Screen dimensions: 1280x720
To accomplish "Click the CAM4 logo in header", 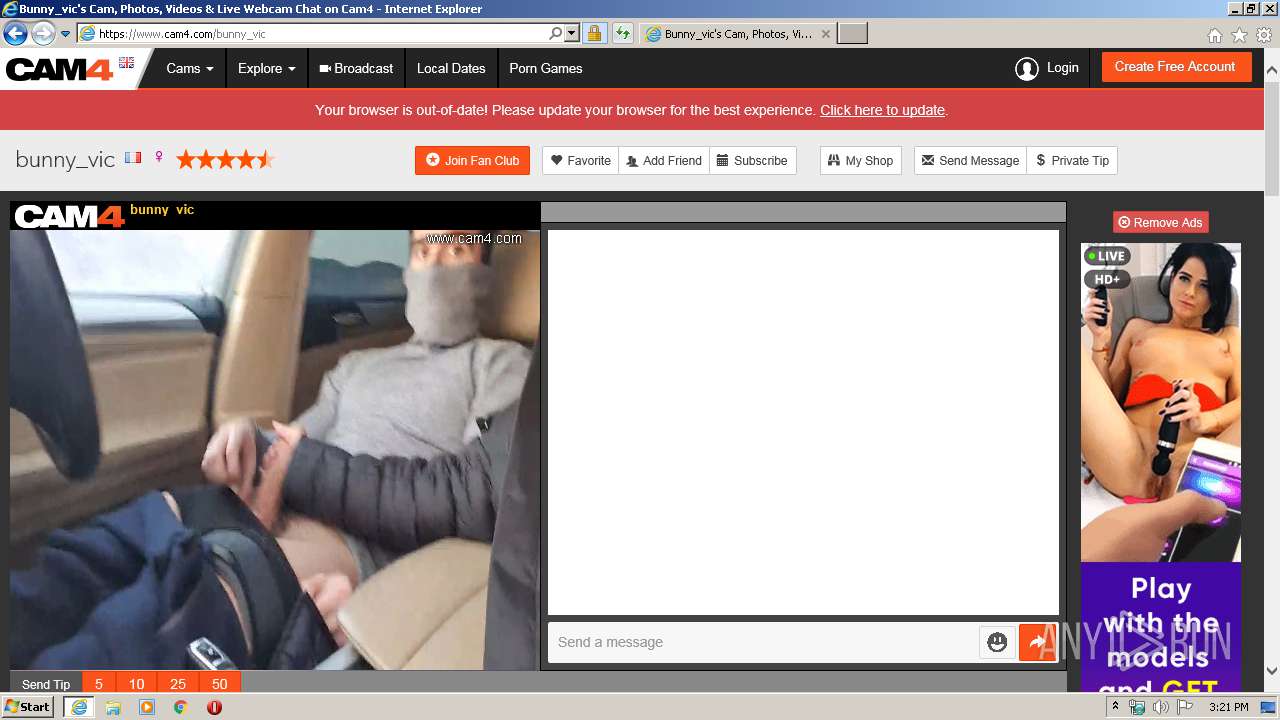I will click(60, 69).
